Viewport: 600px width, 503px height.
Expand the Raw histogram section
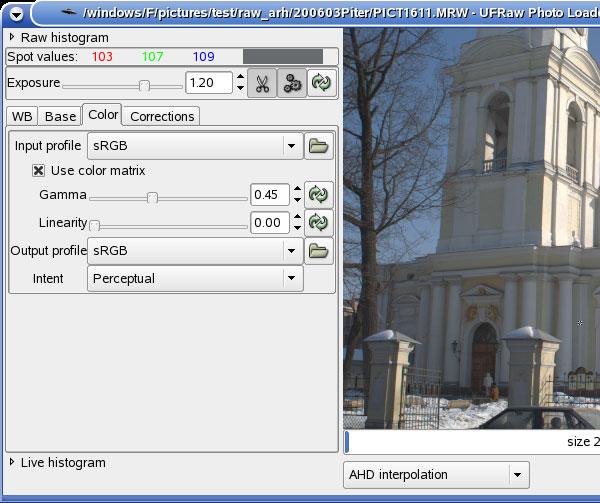click(x=12, y=37)
